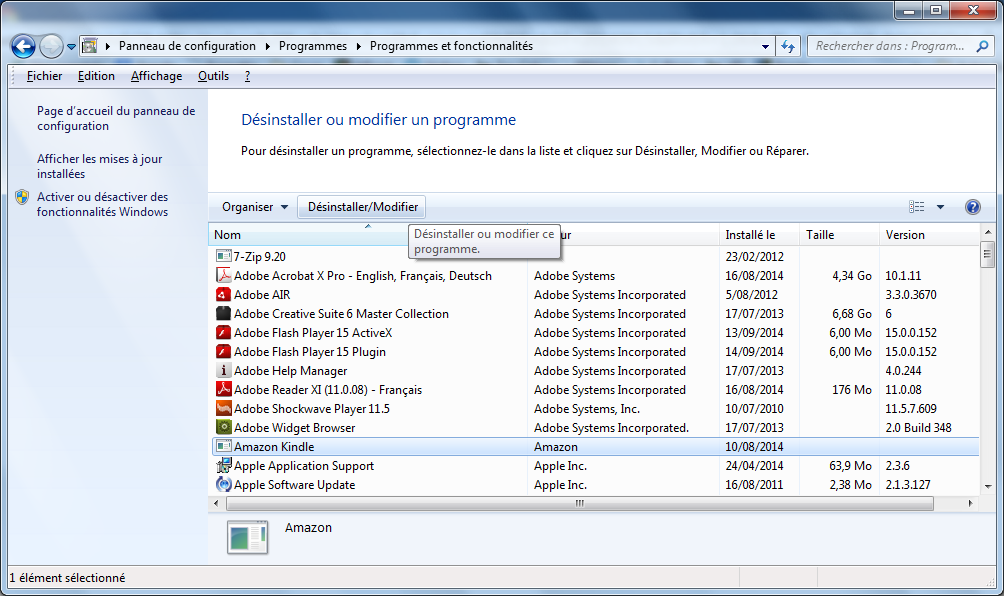This screenshot has height=596, width=1004.
Task: Click the vertical scrollbar up arrow
Action: point(987,232)
